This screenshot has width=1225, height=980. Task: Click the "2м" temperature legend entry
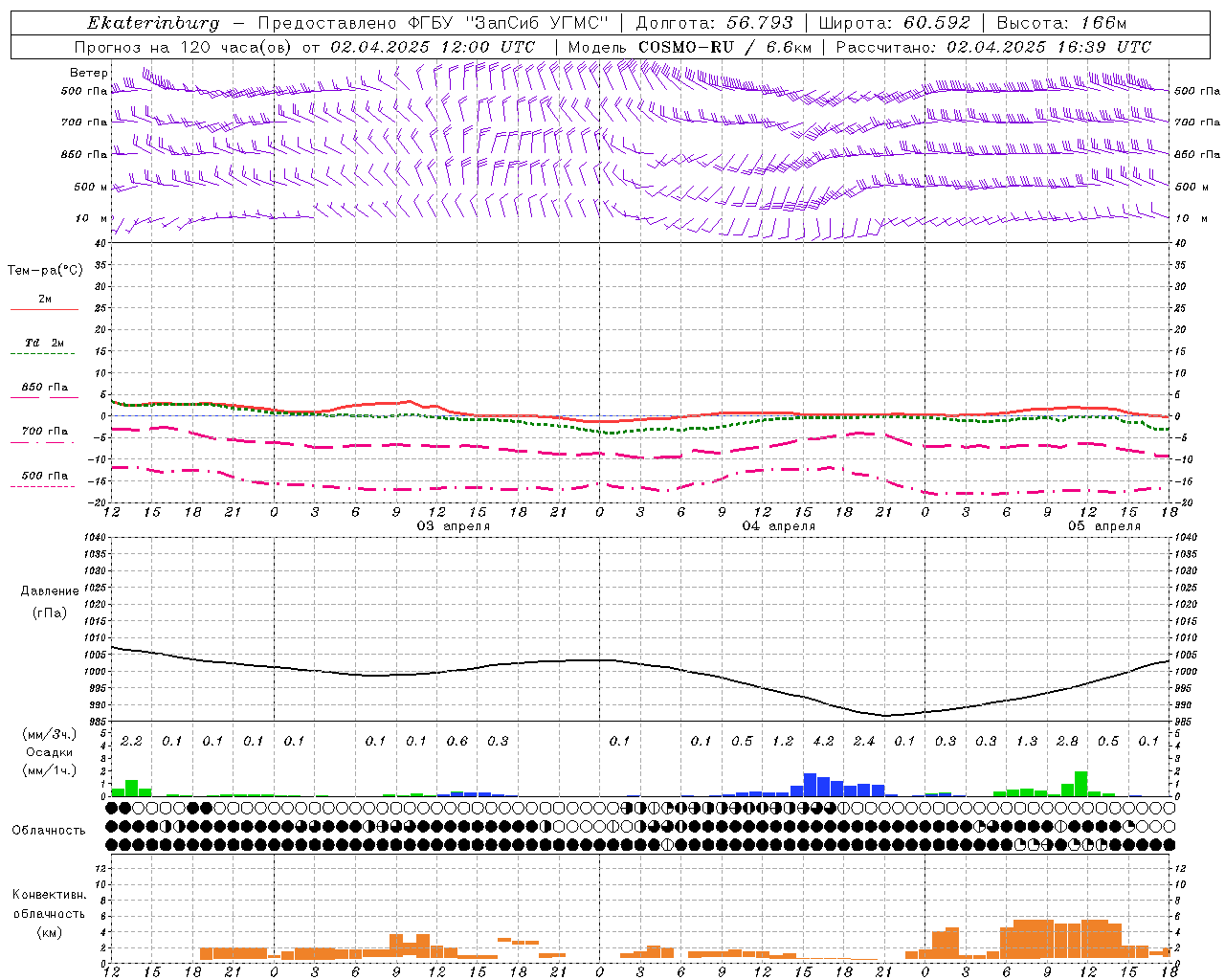point(45,300)
